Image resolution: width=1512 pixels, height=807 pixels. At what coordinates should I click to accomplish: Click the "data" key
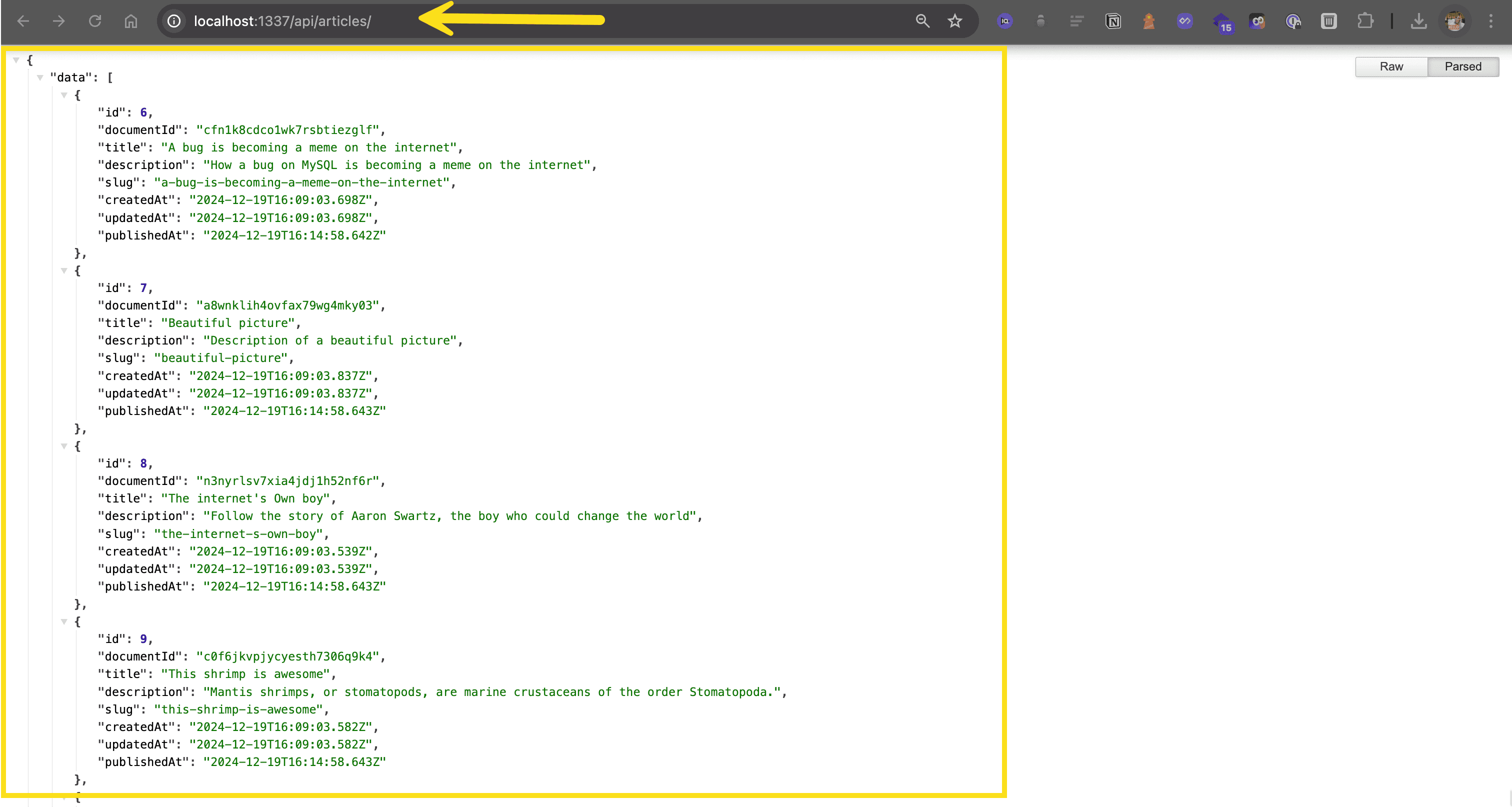pyautogui.click(x=71, y=77)
